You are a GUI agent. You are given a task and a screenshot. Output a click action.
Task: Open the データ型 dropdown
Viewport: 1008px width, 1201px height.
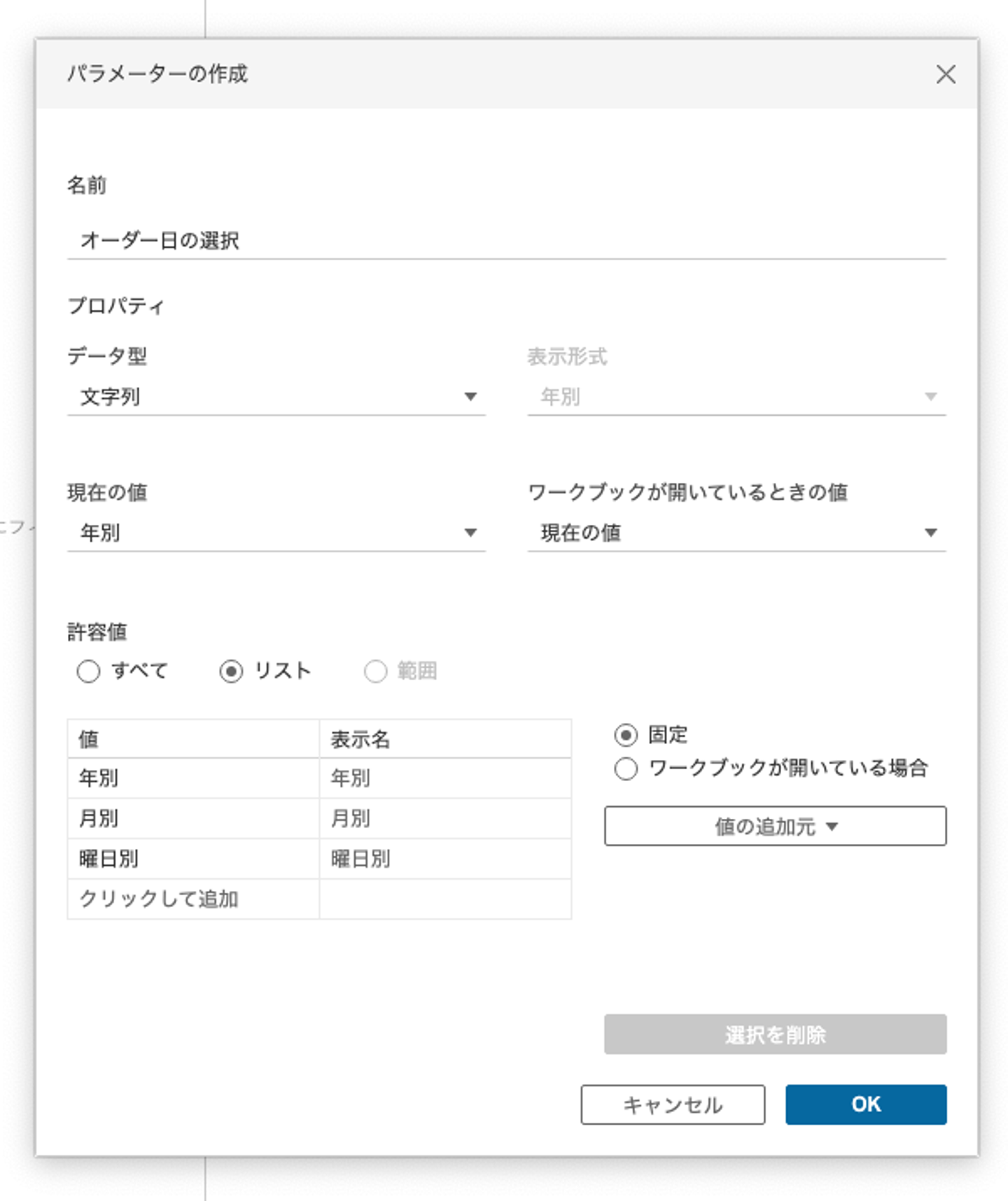click(x=276, y=397)
